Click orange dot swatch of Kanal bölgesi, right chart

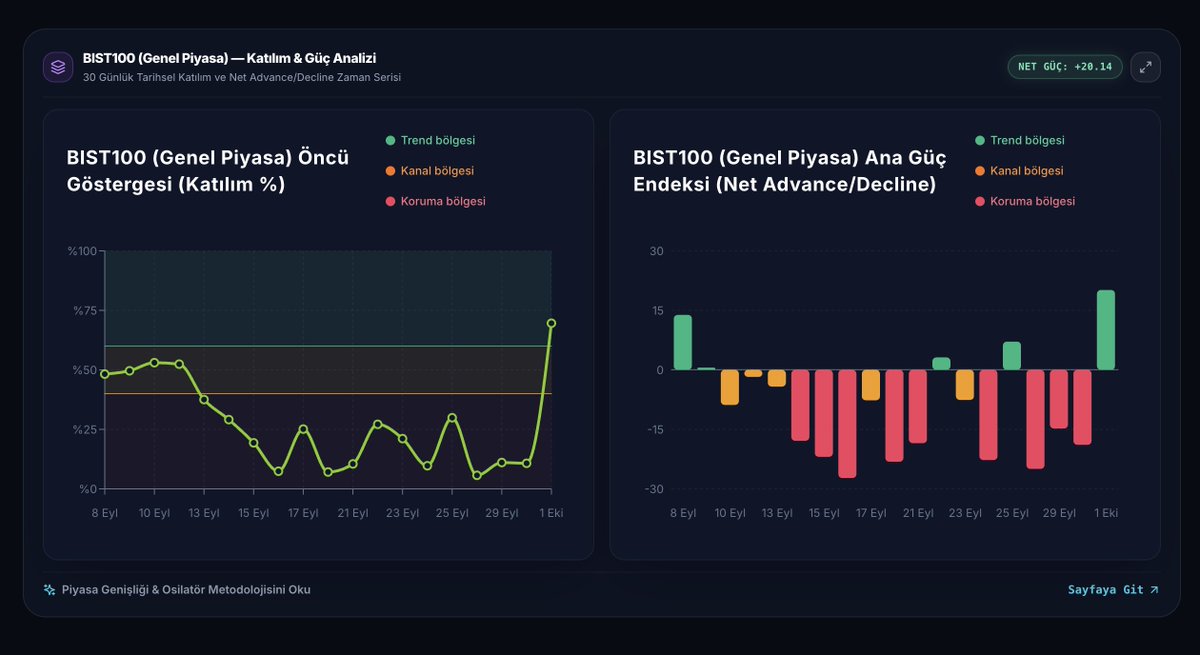[x=979, y=171]
